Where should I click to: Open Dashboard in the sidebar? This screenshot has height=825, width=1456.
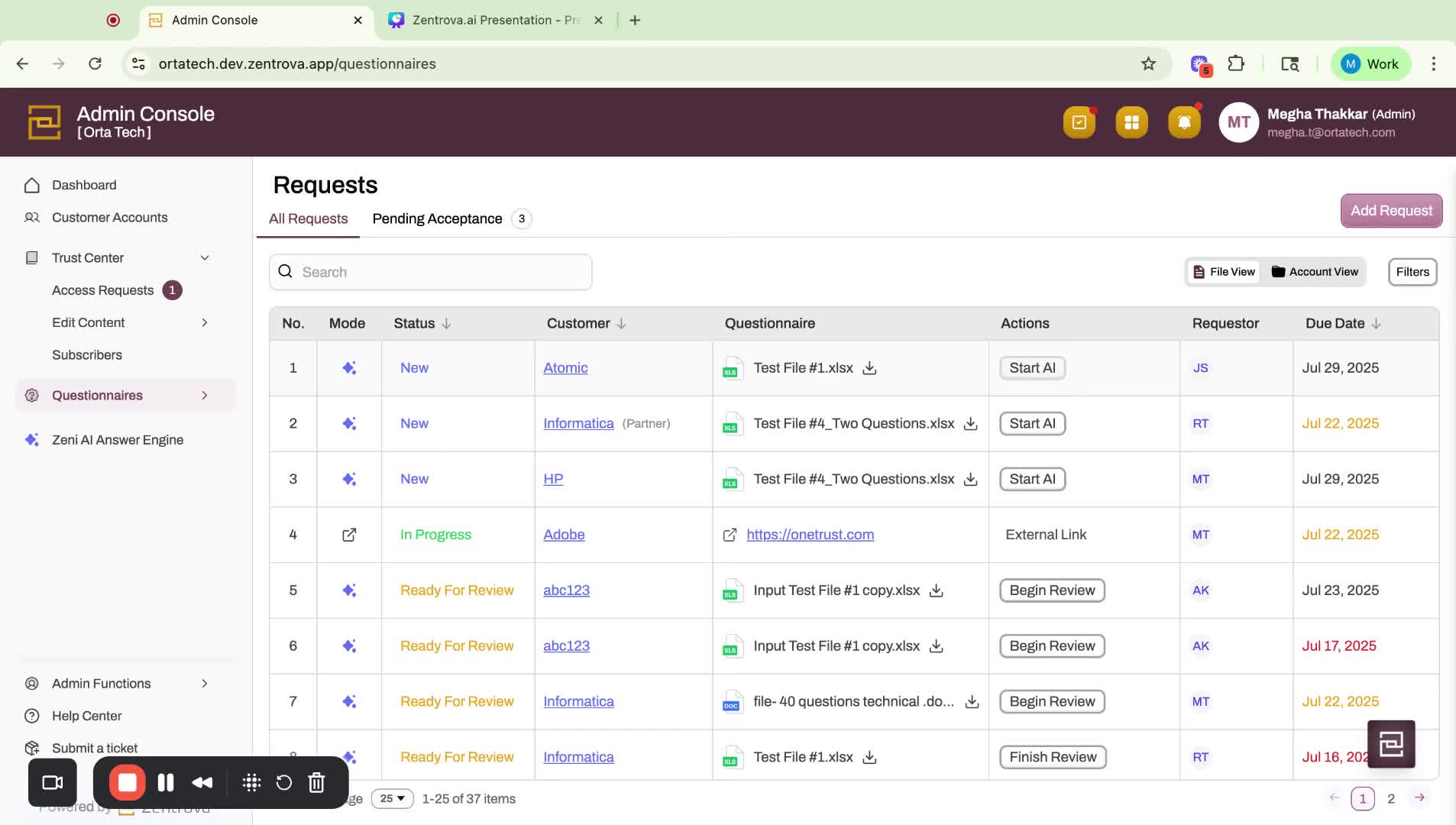[x=84, y=186]
